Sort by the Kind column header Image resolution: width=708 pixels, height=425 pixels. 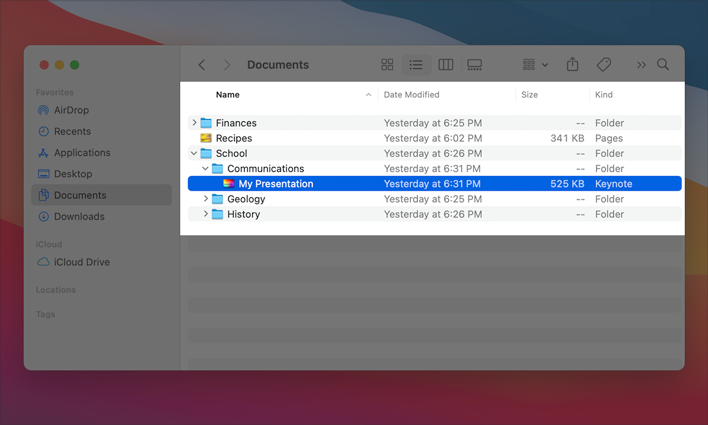pos(604,95)
